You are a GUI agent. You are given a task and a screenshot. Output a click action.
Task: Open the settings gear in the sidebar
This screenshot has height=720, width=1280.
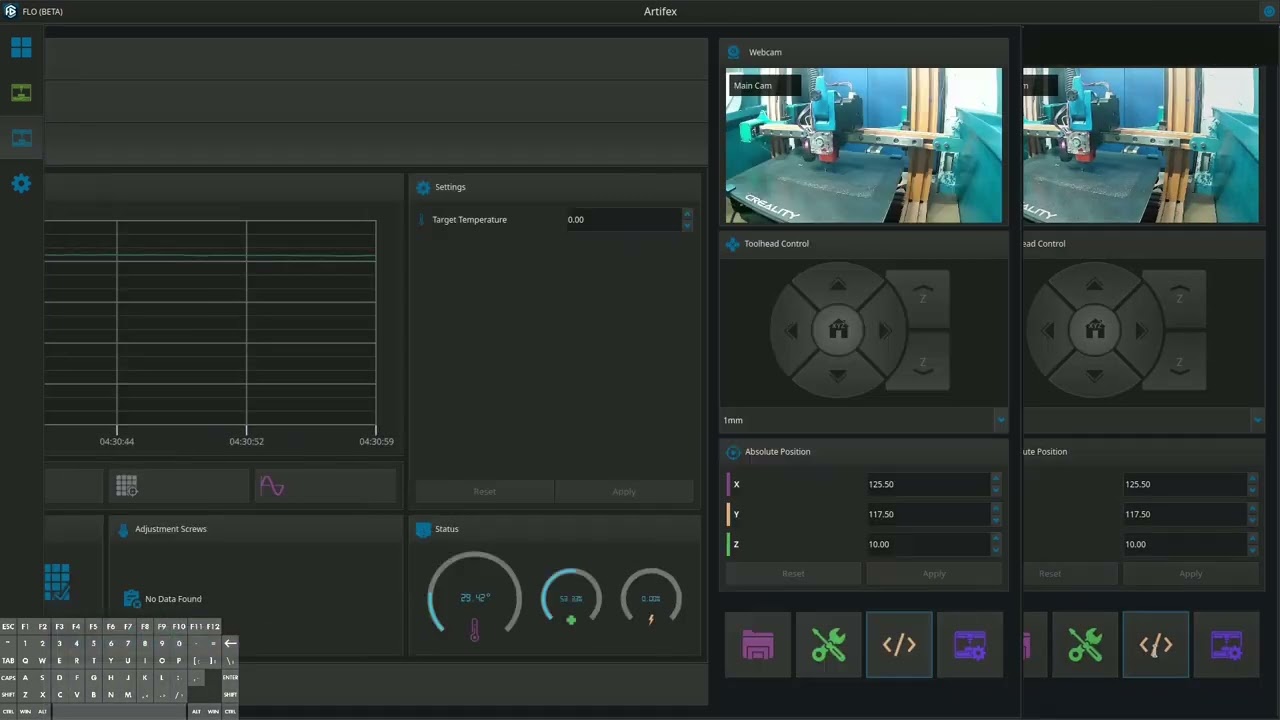pos(21,184)
